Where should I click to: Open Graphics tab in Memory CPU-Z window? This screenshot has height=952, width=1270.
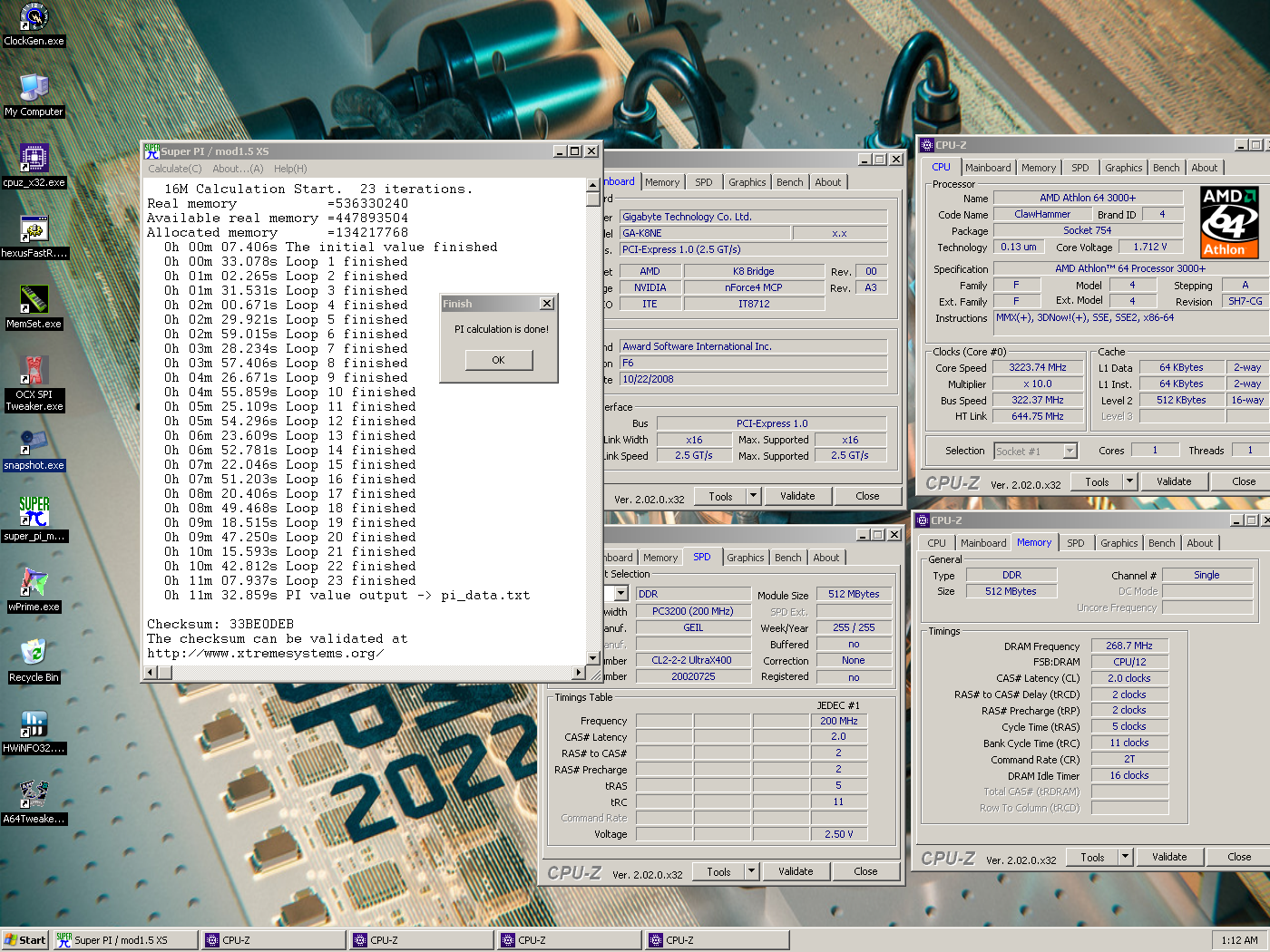1119,543
